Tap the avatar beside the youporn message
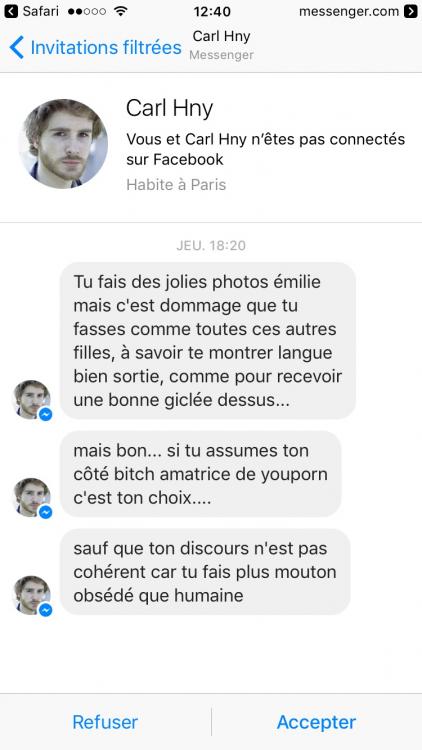 pyautogui.click(x=32, y=497)
